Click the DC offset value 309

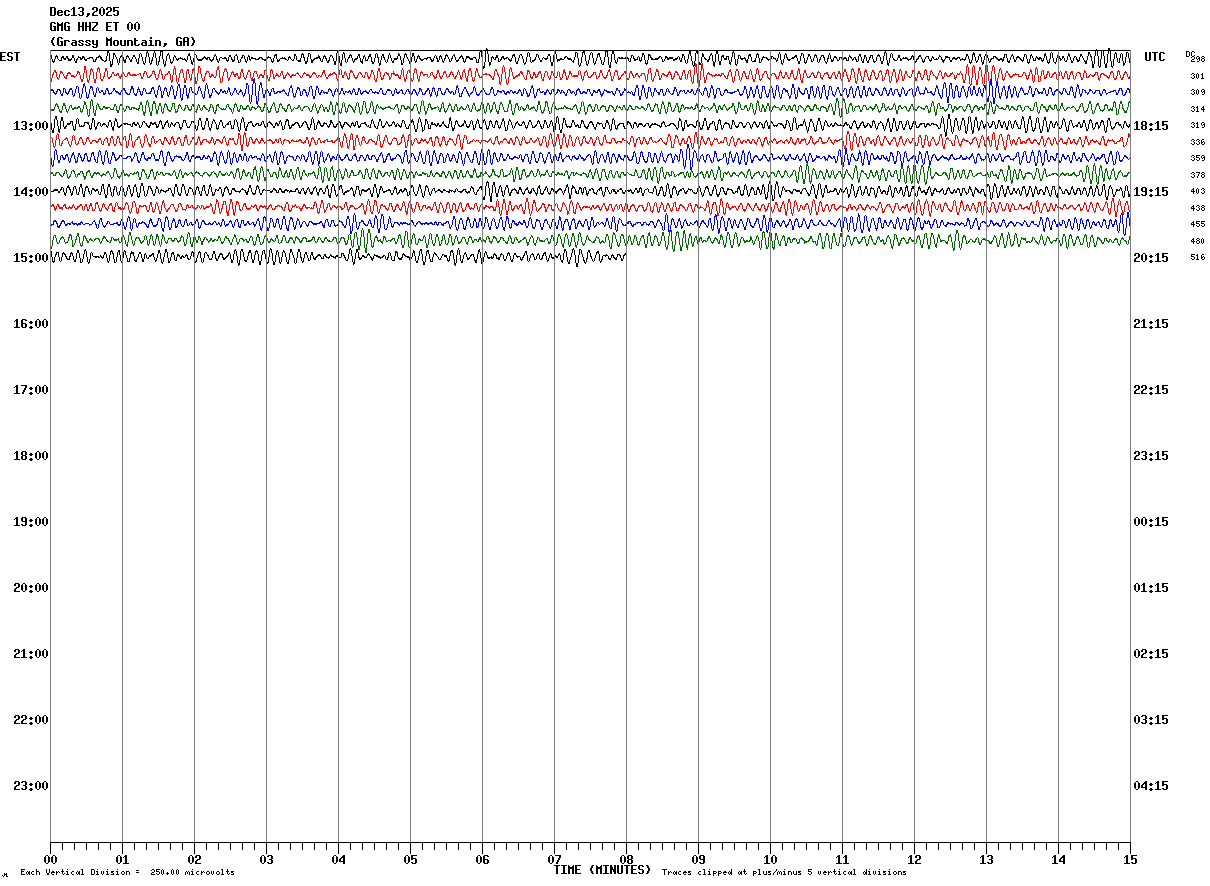(1197, 92)
